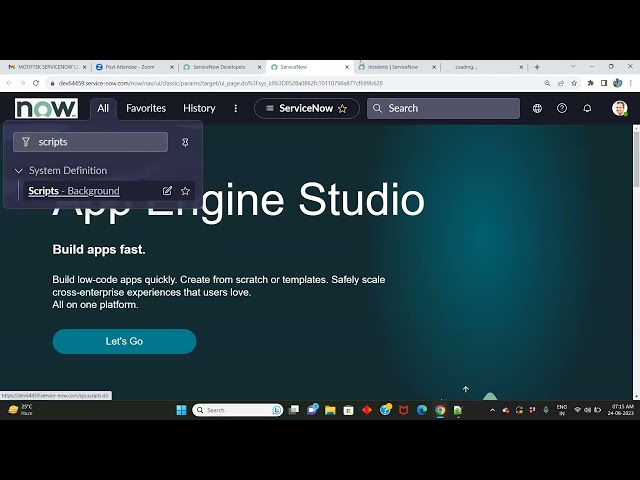The height and width of the screenshot is (480, 640).
Task: Click the zoom magnifier in address bar
Action: pos(547,83)
